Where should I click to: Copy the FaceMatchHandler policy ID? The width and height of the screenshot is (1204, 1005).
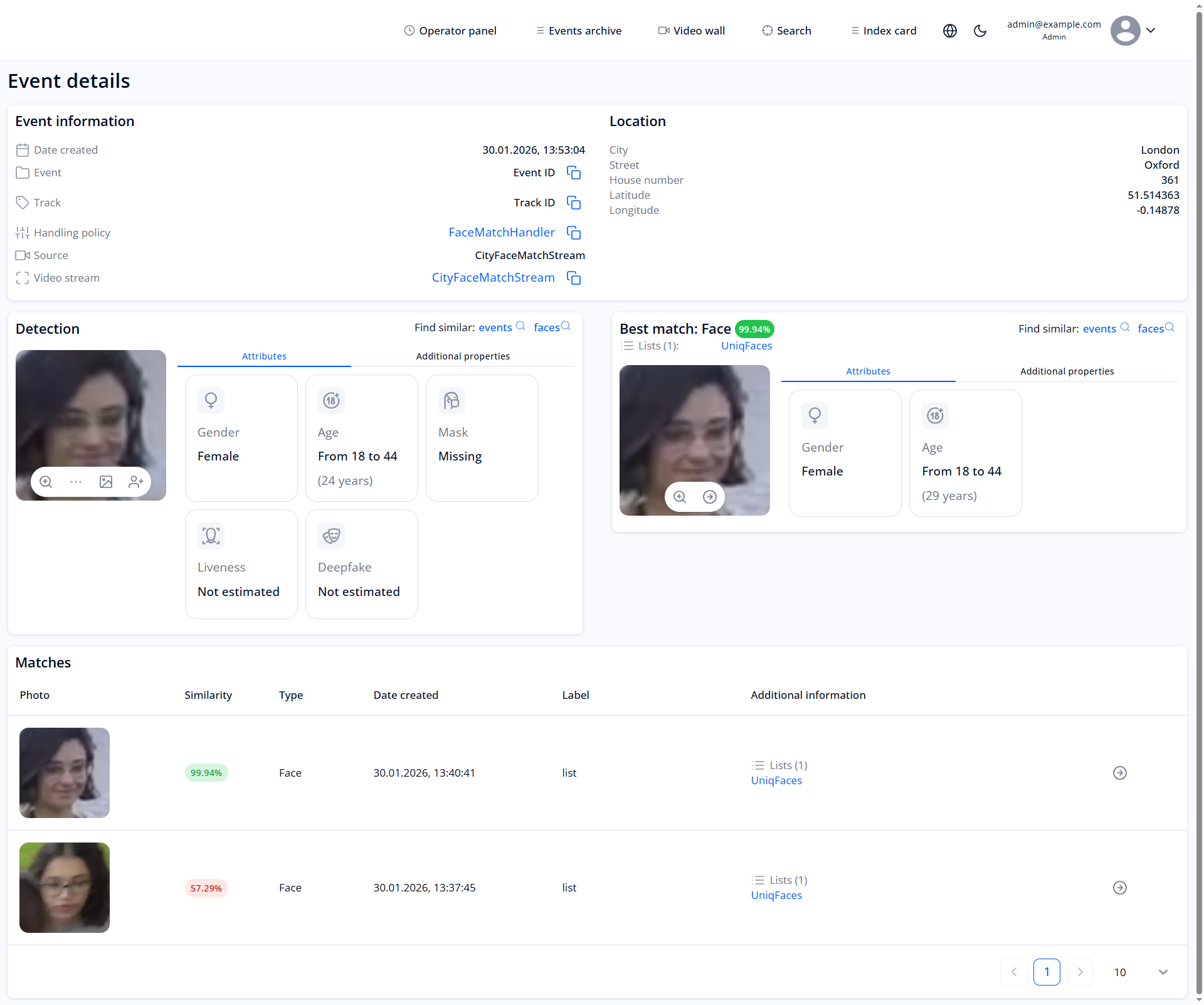coord(573,233)
